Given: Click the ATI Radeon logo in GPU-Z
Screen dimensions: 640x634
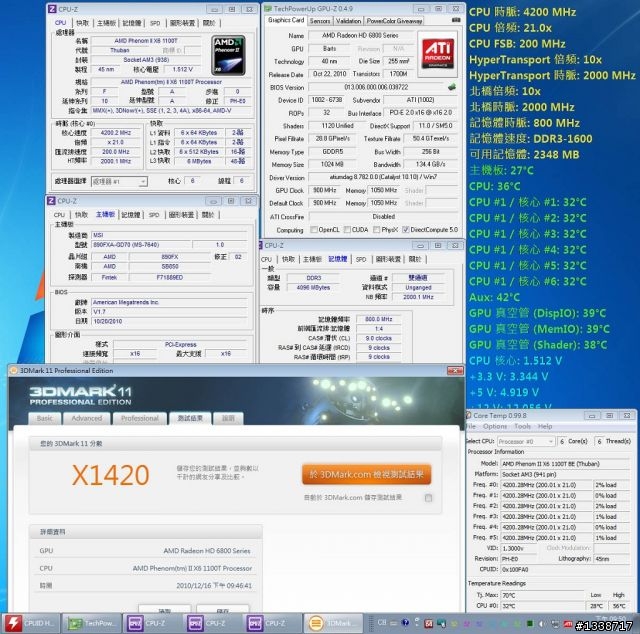Looking at the screenshot, I should [x=438, y=54].
